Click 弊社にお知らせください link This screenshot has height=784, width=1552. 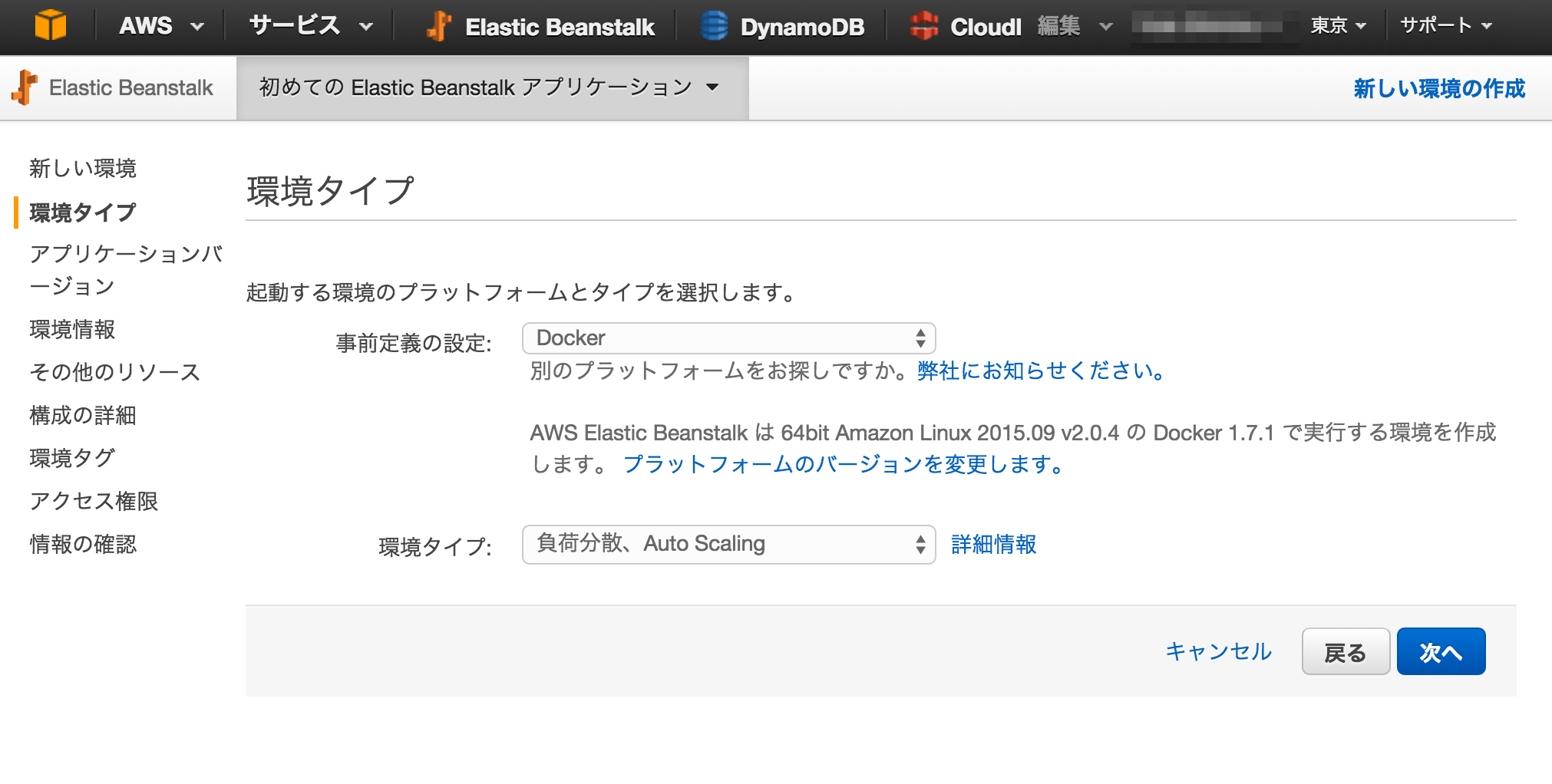[1042, 371]
